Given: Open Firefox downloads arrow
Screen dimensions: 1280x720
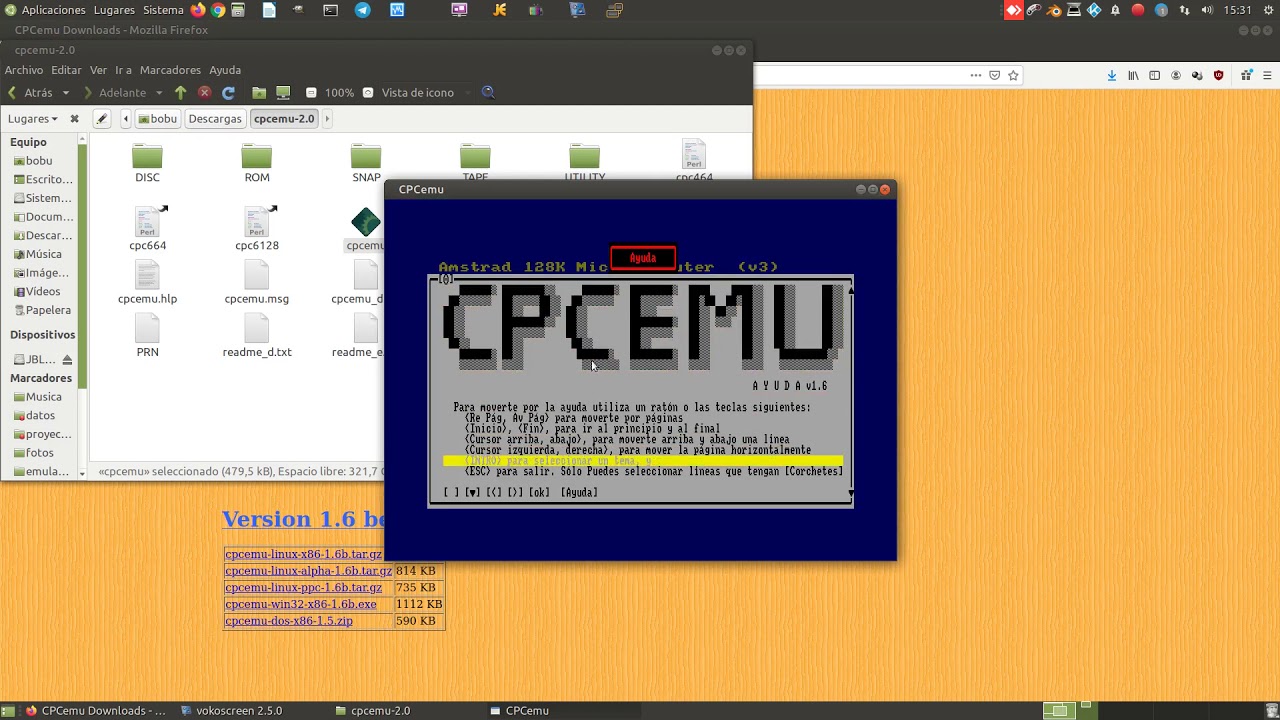Looking at the screenshot, I should pyautogui.click(x=1111, y=75).
